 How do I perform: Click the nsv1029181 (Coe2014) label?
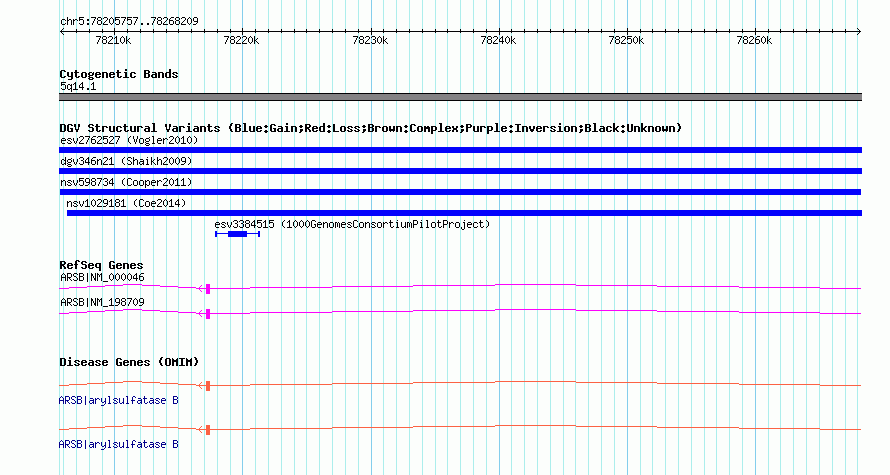pyautogui.click(x=126, y=203)
